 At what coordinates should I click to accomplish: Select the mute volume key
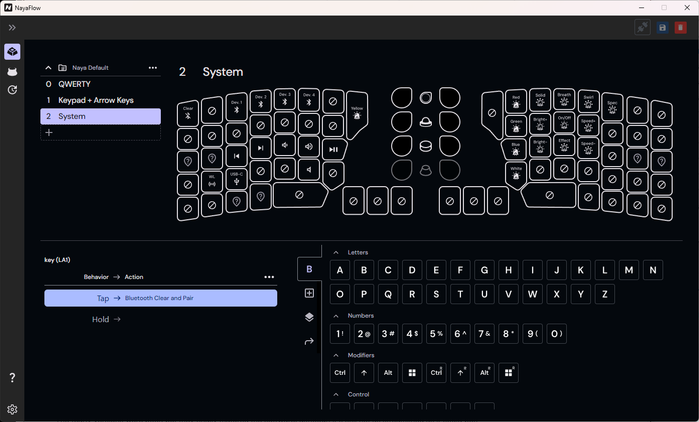308,169
